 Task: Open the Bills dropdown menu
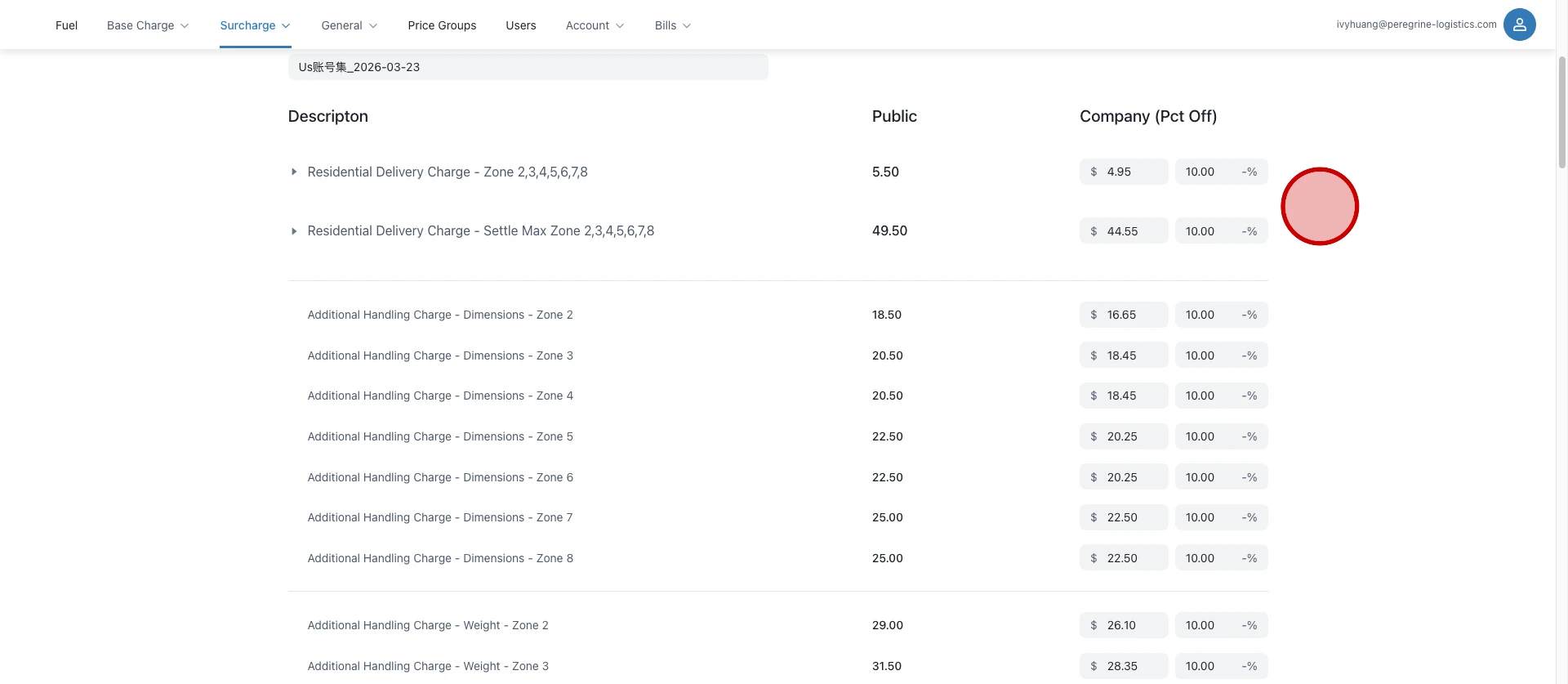[x=672, y=25]
